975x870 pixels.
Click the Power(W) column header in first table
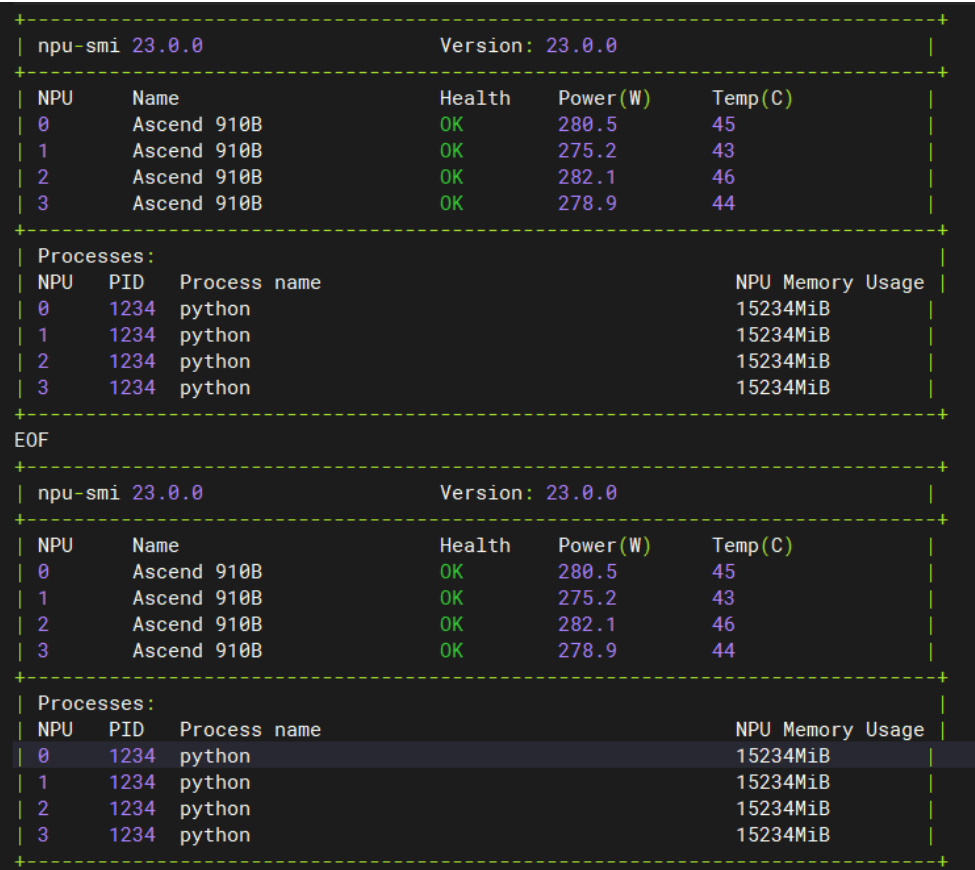pos(604,98)
